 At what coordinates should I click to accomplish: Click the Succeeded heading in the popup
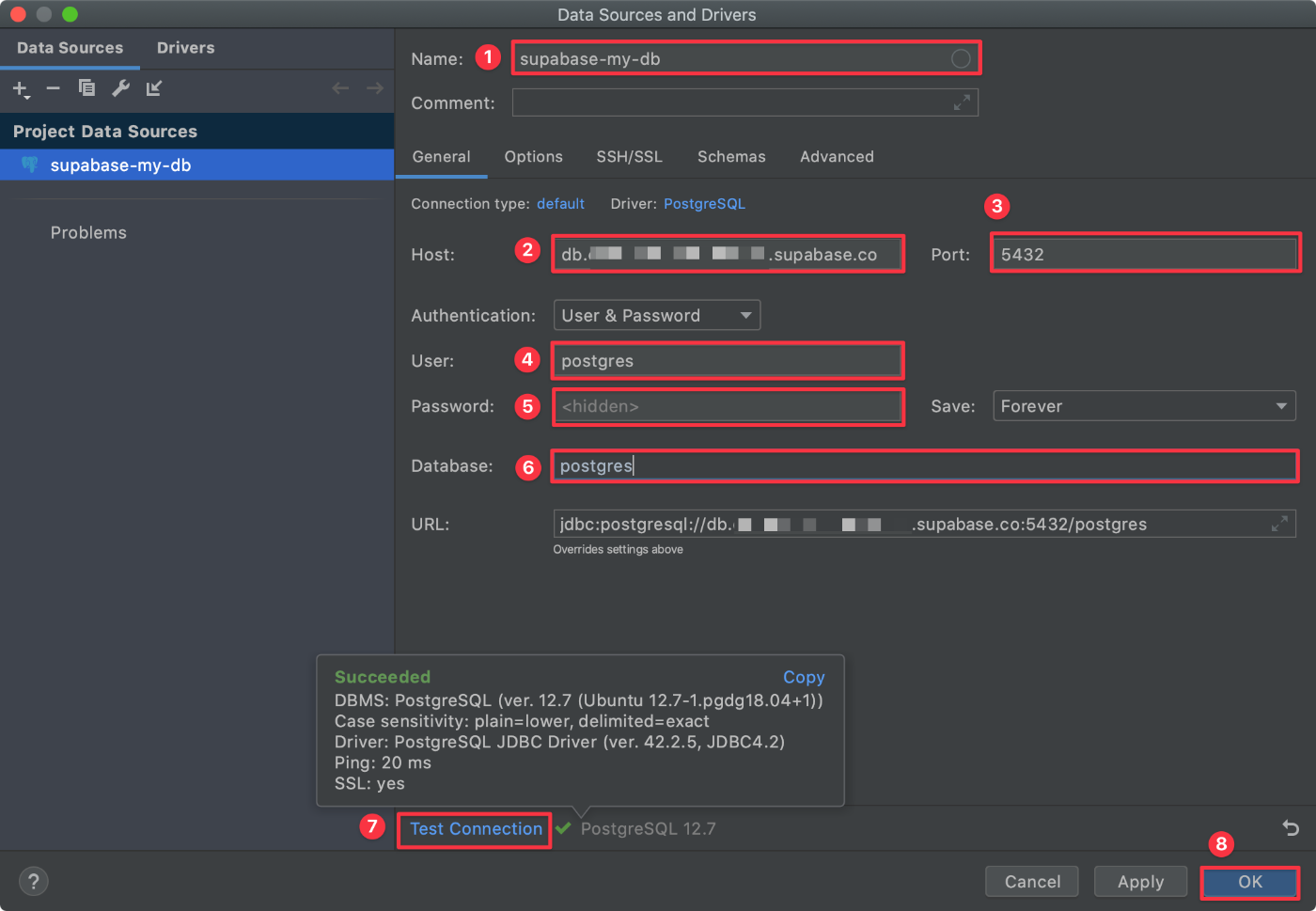383,677
